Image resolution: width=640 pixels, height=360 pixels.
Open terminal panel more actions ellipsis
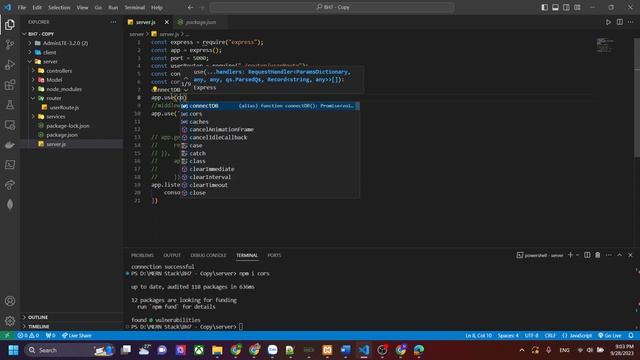609,255
